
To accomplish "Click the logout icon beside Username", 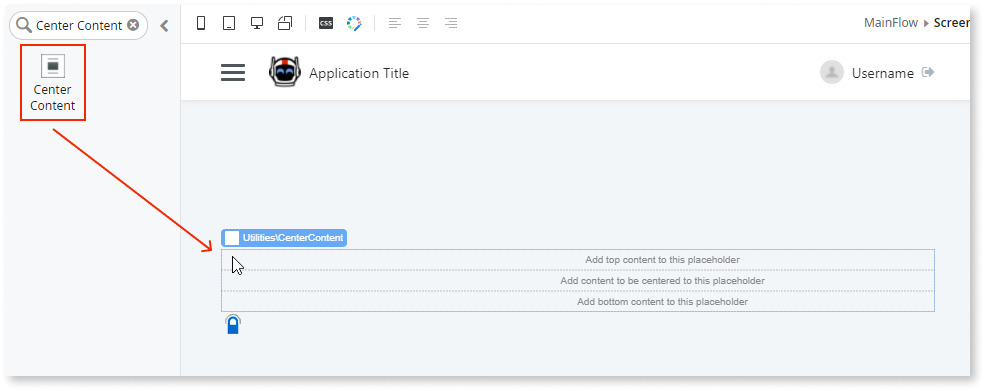I will 928,72.
